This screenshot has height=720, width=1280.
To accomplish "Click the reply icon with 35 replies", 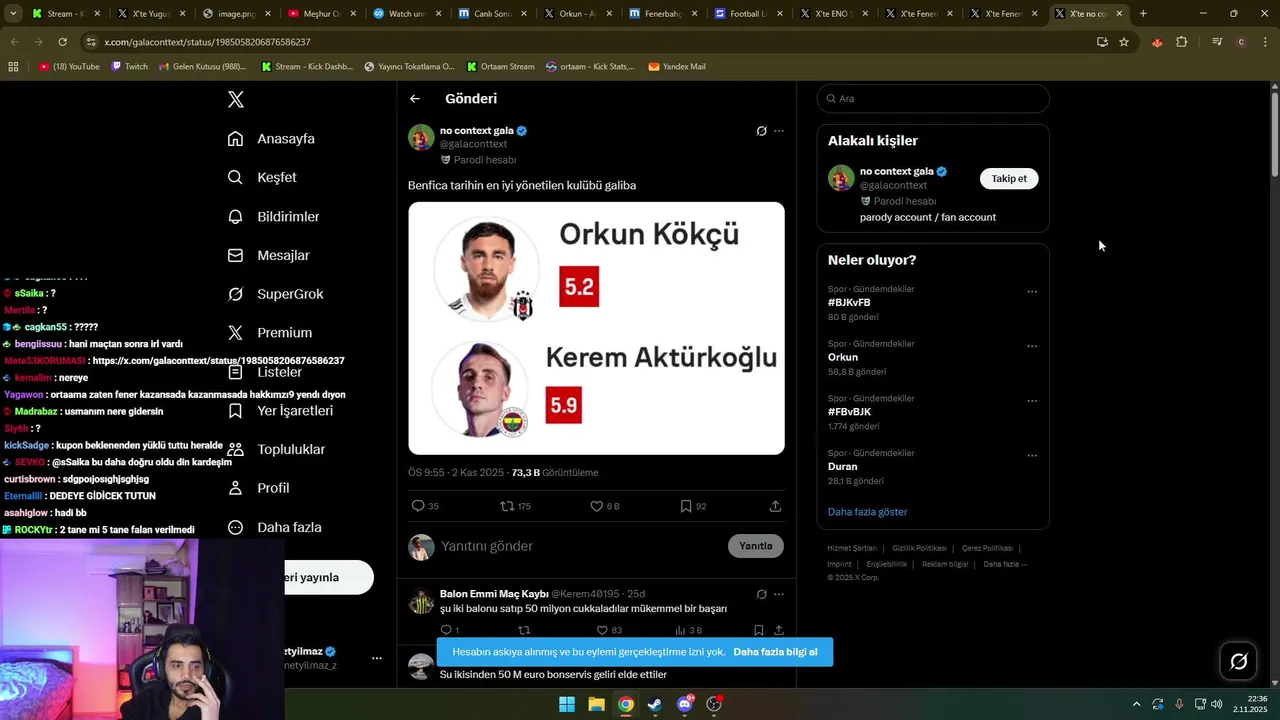I will click(418, 506).
